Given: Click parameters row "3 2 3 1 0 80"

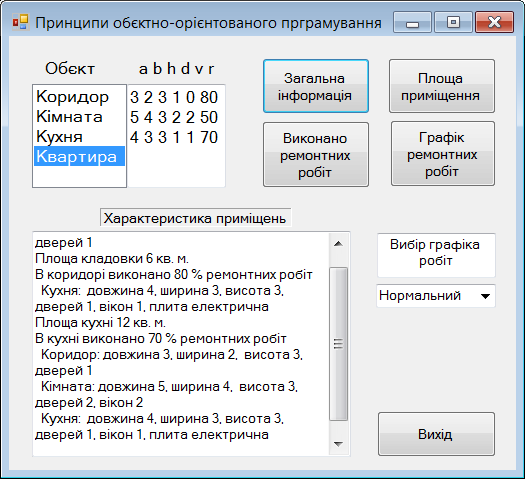Looking at the screenshot, I should [174, 97].
